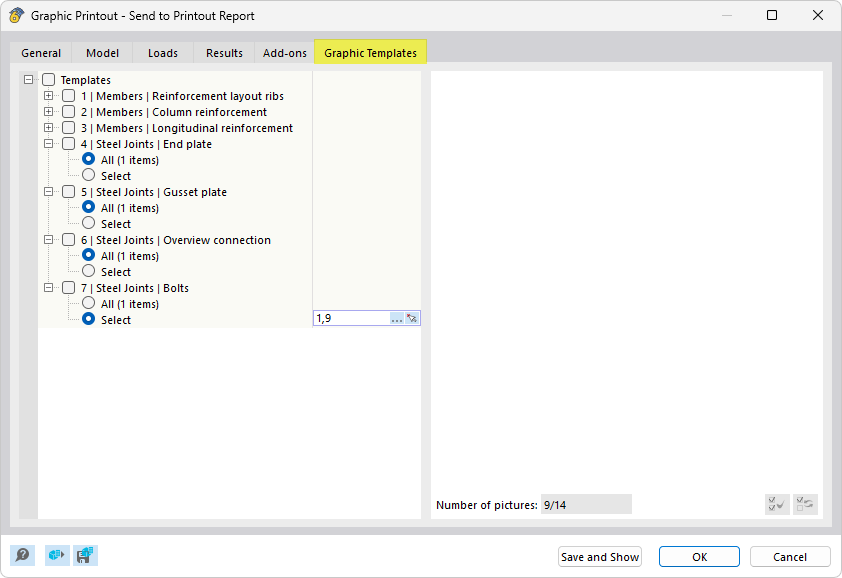Click the check all pictures icon
This screenshot has height=578, width=842.
(x=777, y=504)
